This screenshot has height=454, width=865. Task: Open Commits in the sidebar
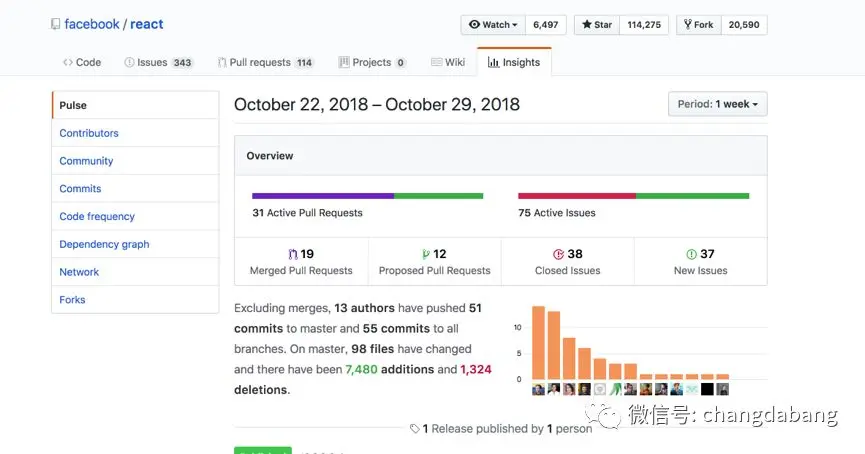(x=135, y=189)
